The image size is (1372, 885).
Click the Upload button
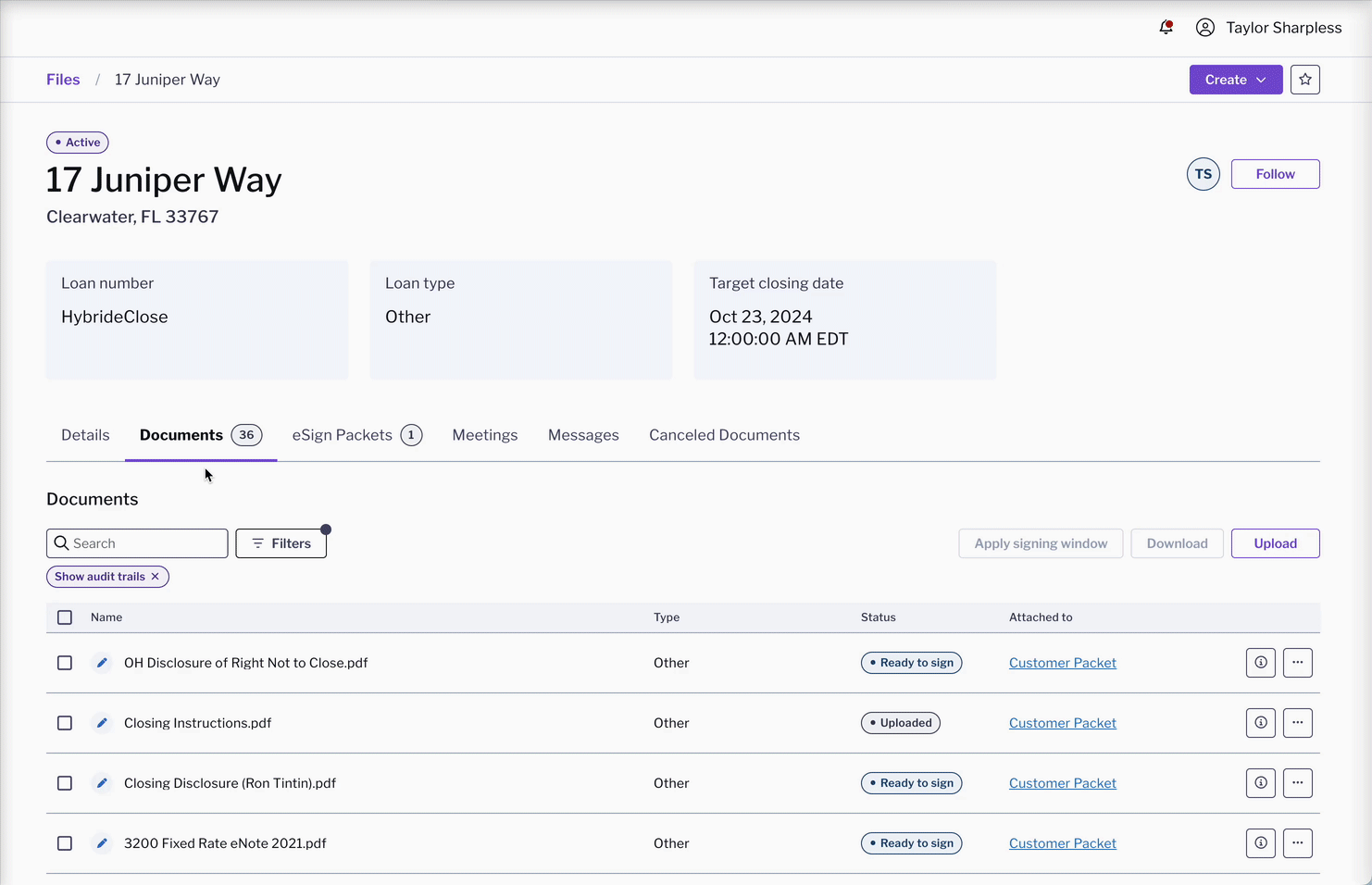(1276, 543)
